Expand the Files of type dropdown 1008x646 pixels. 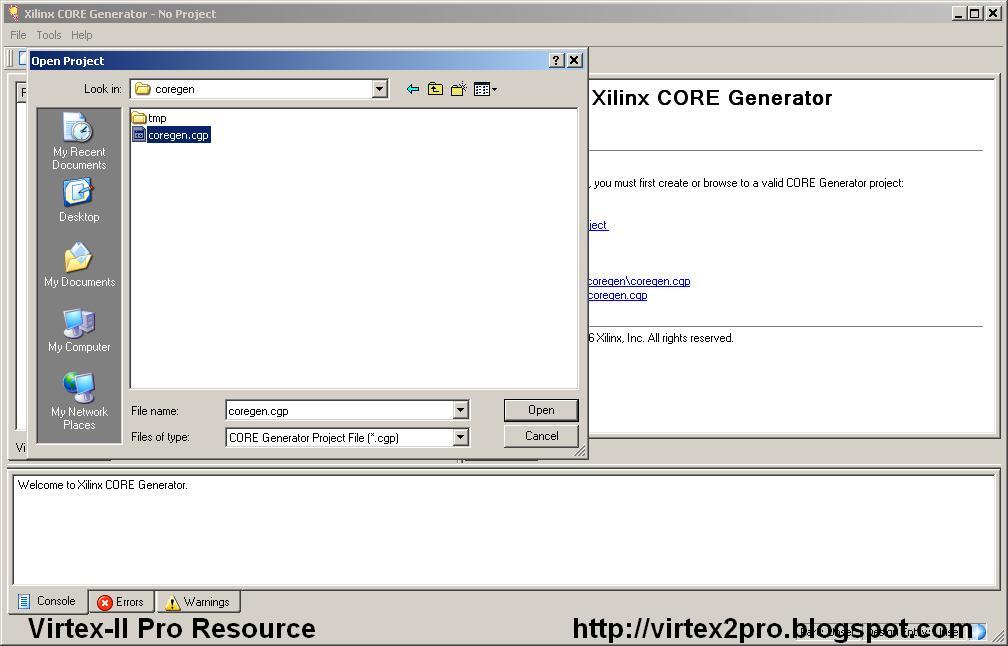tap(460, 437)
